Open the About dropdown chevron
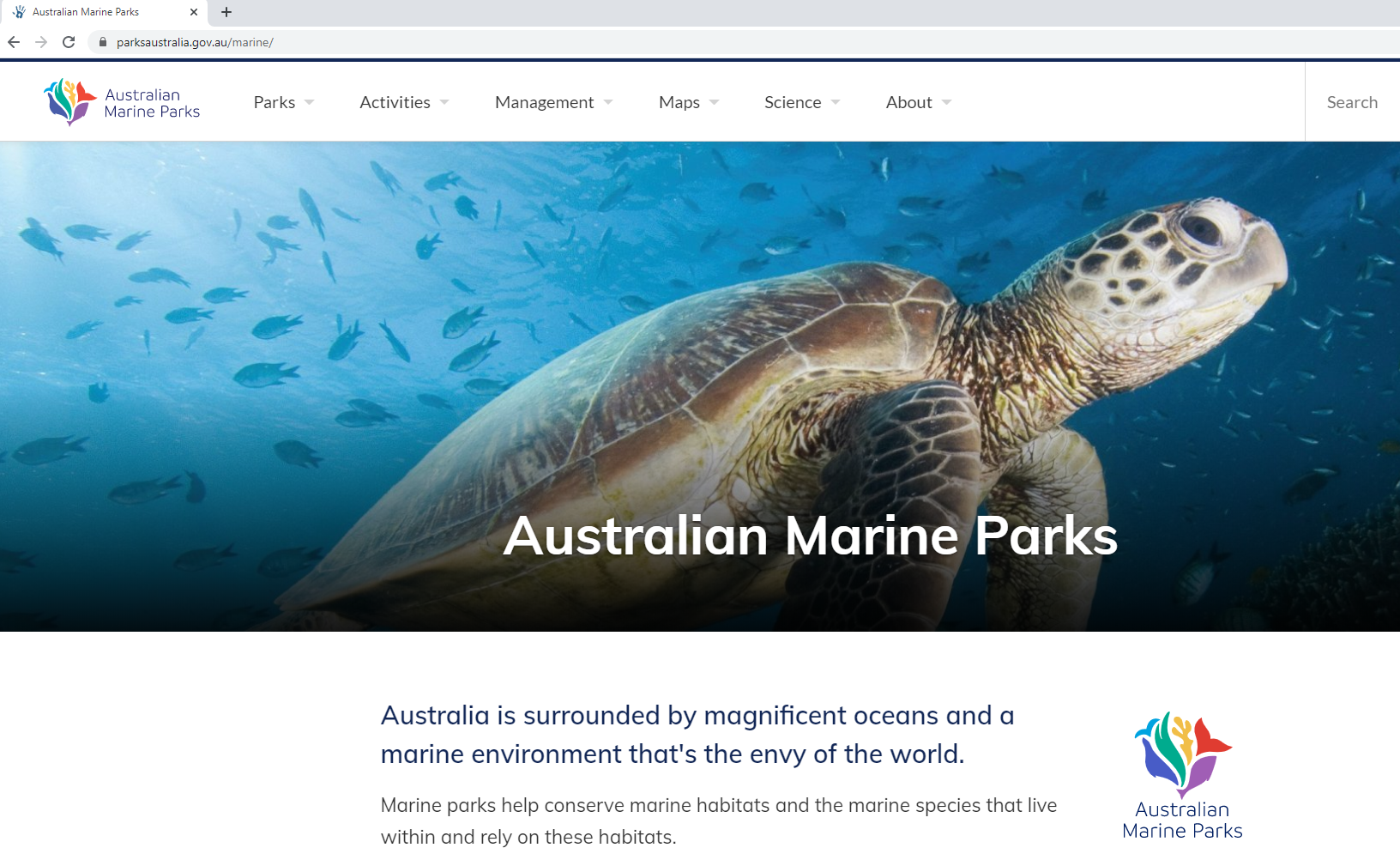The image size is (1400, 860). tap(947, 102)
